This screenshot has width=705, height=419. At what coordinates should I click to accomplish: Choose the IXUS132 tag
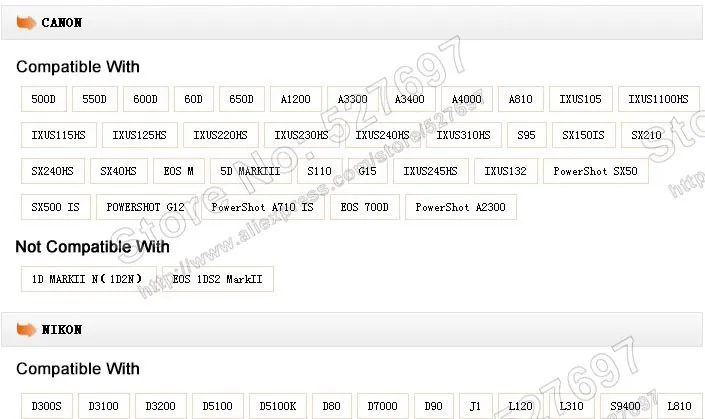click(x=506, y=171)
